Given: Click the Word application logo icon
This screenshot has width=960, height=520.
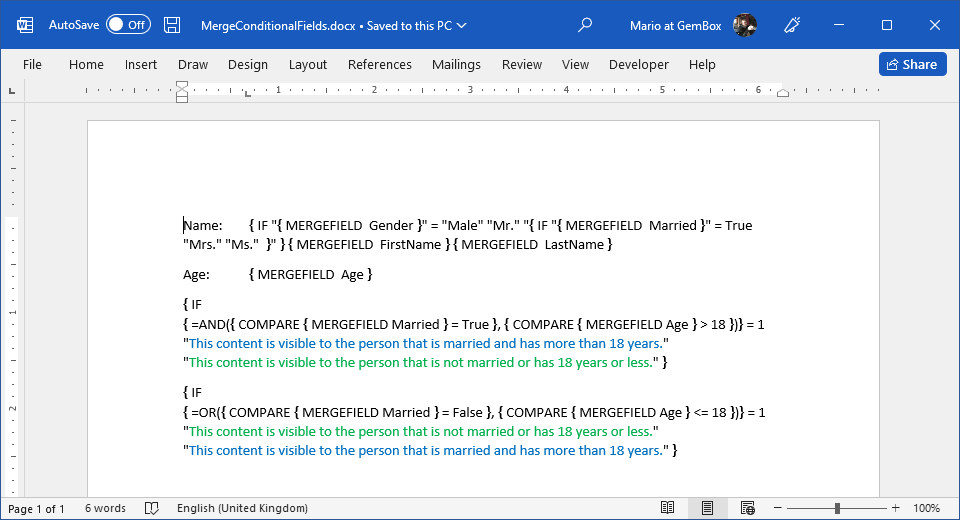Looking at the screenshot, I should click(x=24, y=25).
